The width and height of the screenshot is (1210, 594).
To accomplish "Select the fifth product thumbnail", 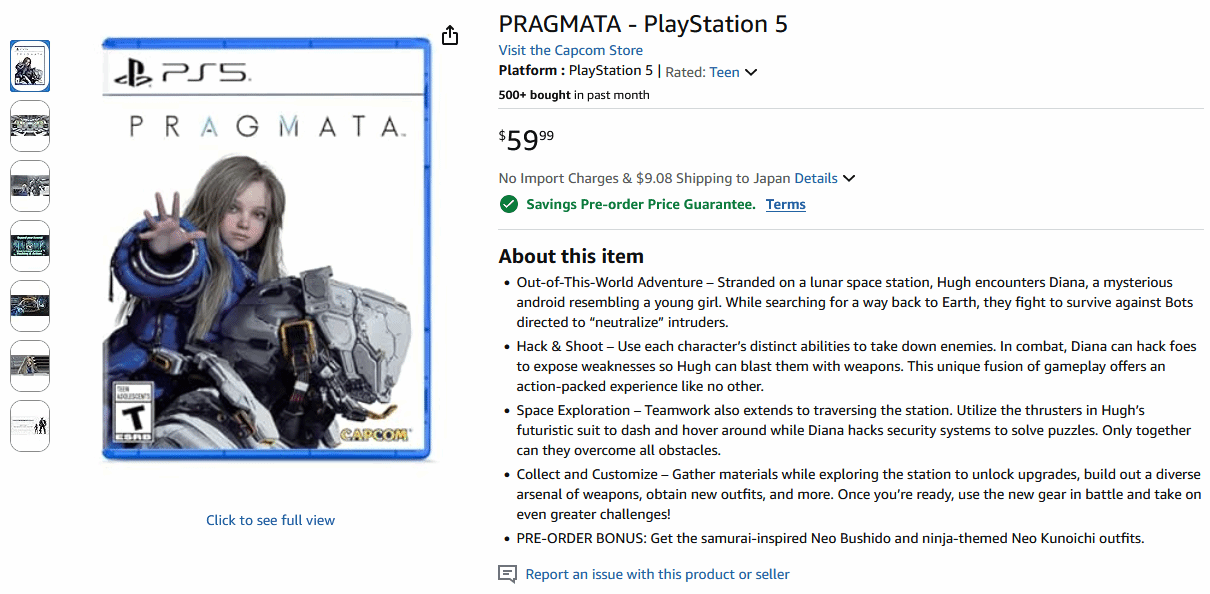I will [x=30, y=306].
